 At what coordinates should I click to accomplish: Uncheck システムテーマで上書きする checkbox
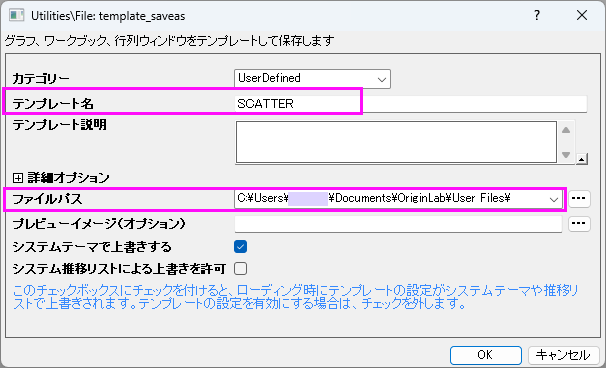tap(240, 247)
